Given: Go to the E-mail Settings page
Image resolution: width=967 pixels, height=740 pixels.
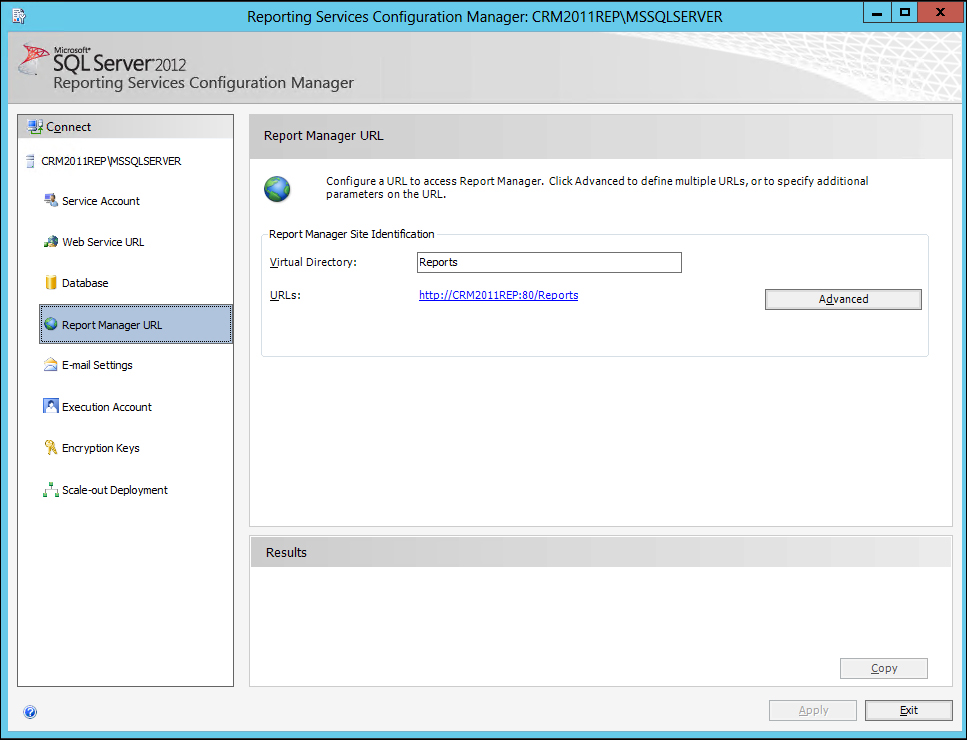Looking at the screenshot, I should click(97, 365).
